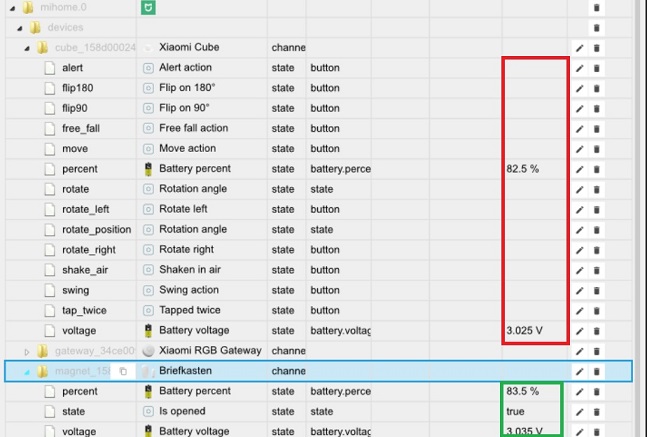The height and width of the screenshot is (437, 647).
Task: Click the Xiaomi Cube name
Action: coord(189,47)
